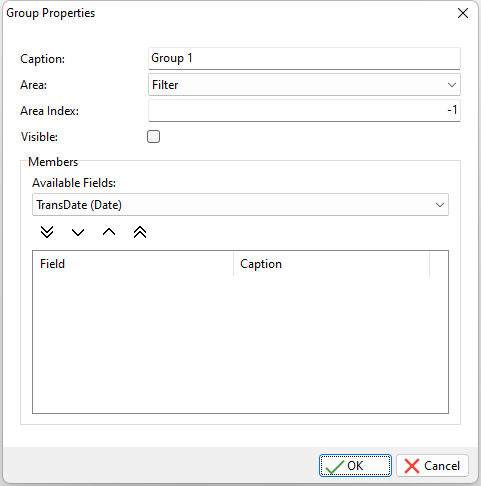
Task: Expand Available Fields list showing TransDate (Date)
Action: tap(240, 205)
